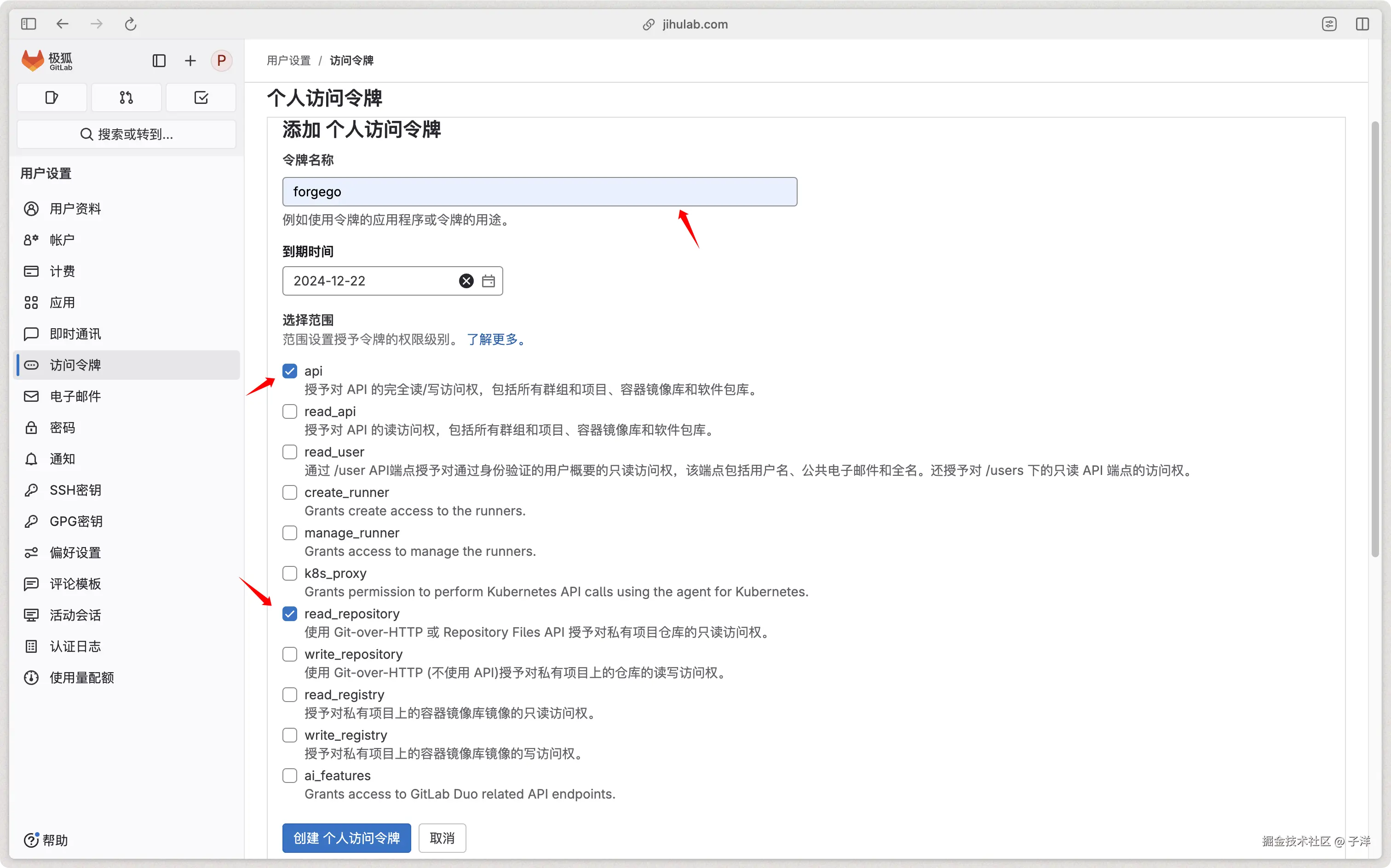This screenshot has height=868, width=1391.
Task: Open SSH密钥 in settings sidebar
Action: coord(75,490)
